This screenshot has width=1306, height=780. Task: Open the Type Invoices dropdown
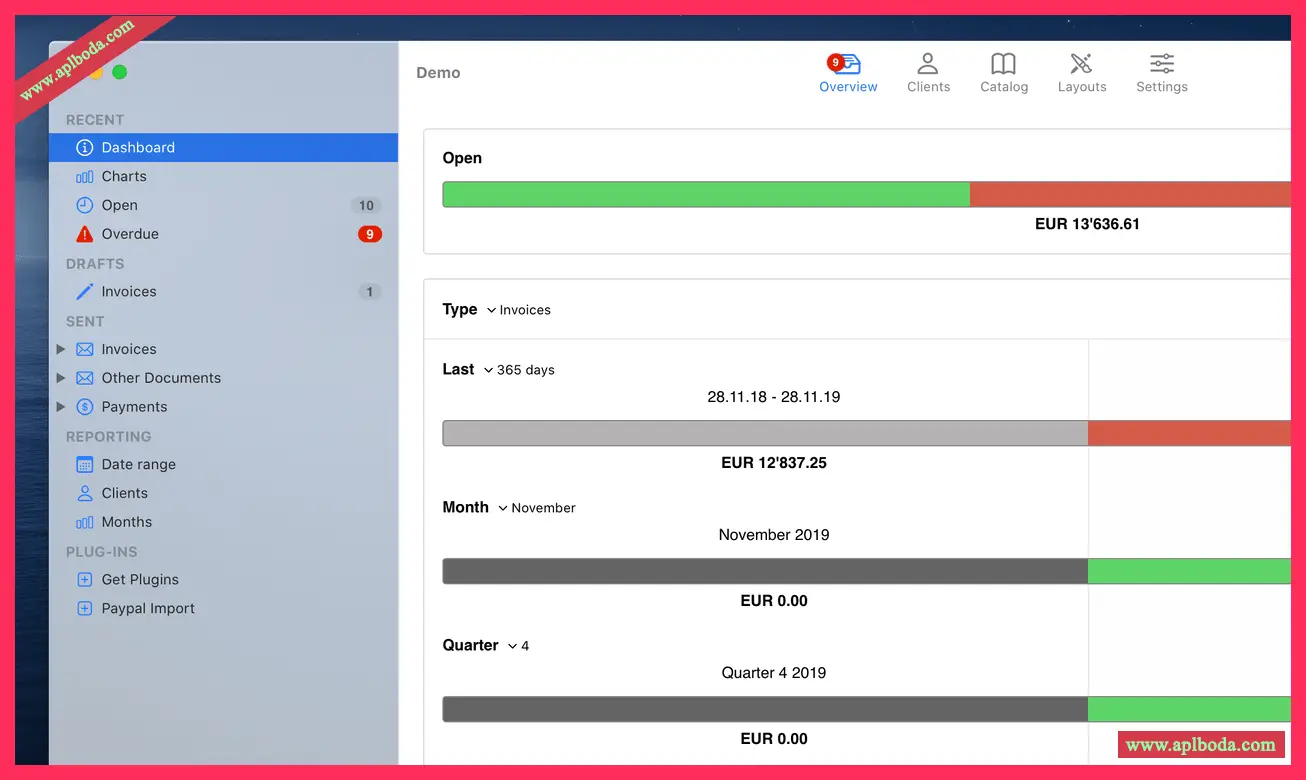(519, 310)
